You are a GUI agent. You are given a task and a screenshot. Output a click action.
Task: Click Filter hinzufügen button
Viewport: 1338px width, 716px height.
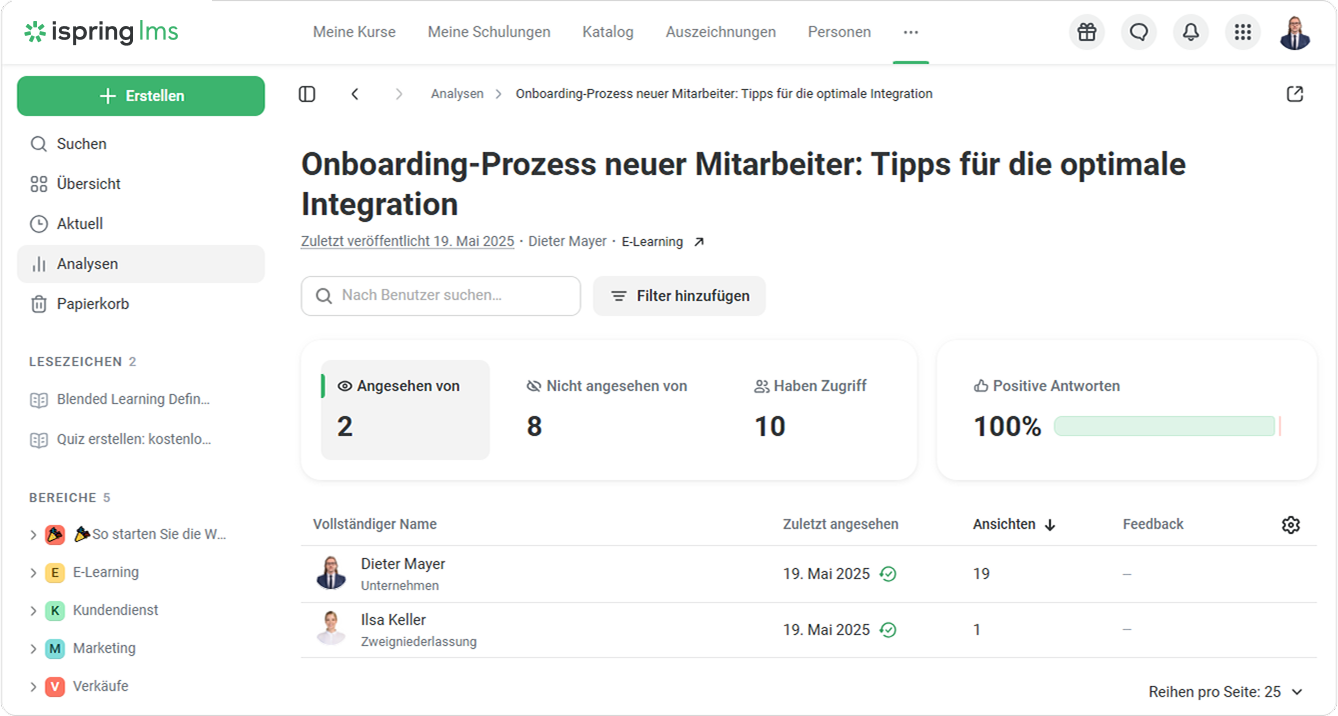tap(679, 296)
